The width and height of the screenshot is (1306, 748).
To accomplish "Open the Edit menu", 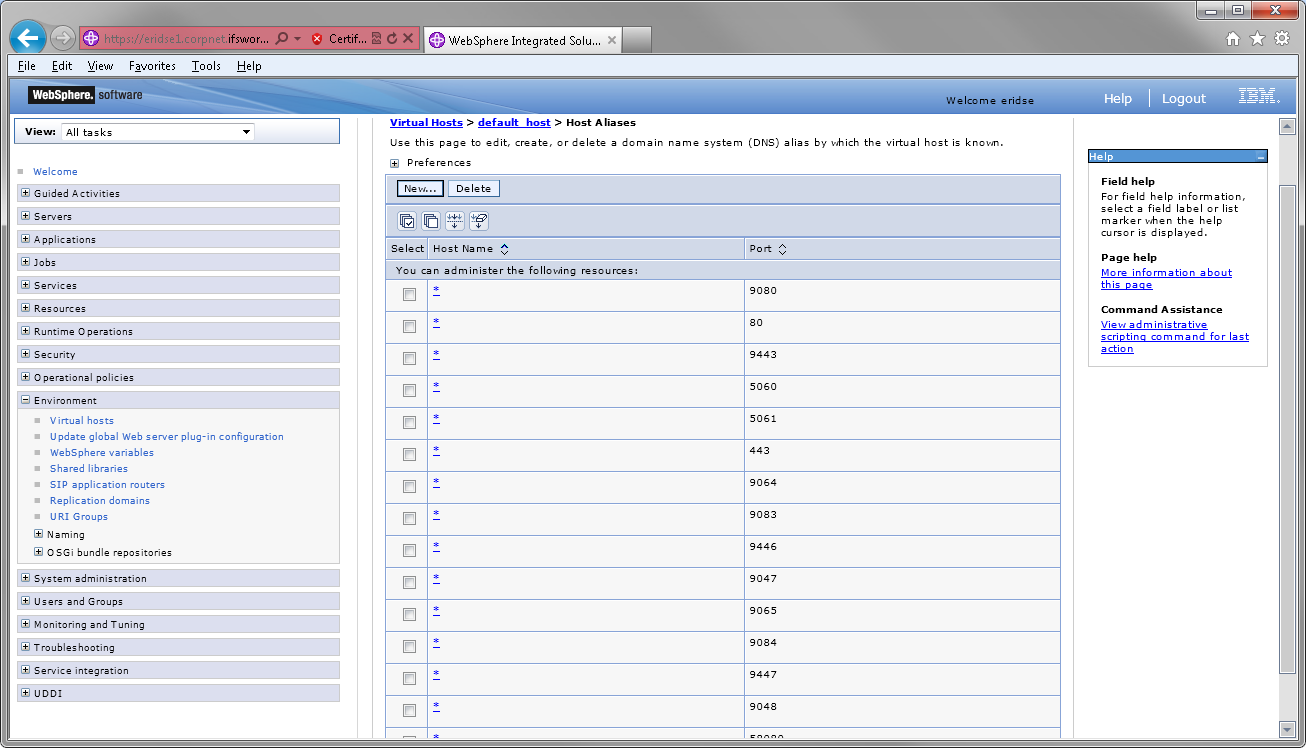I will (62, 66).
